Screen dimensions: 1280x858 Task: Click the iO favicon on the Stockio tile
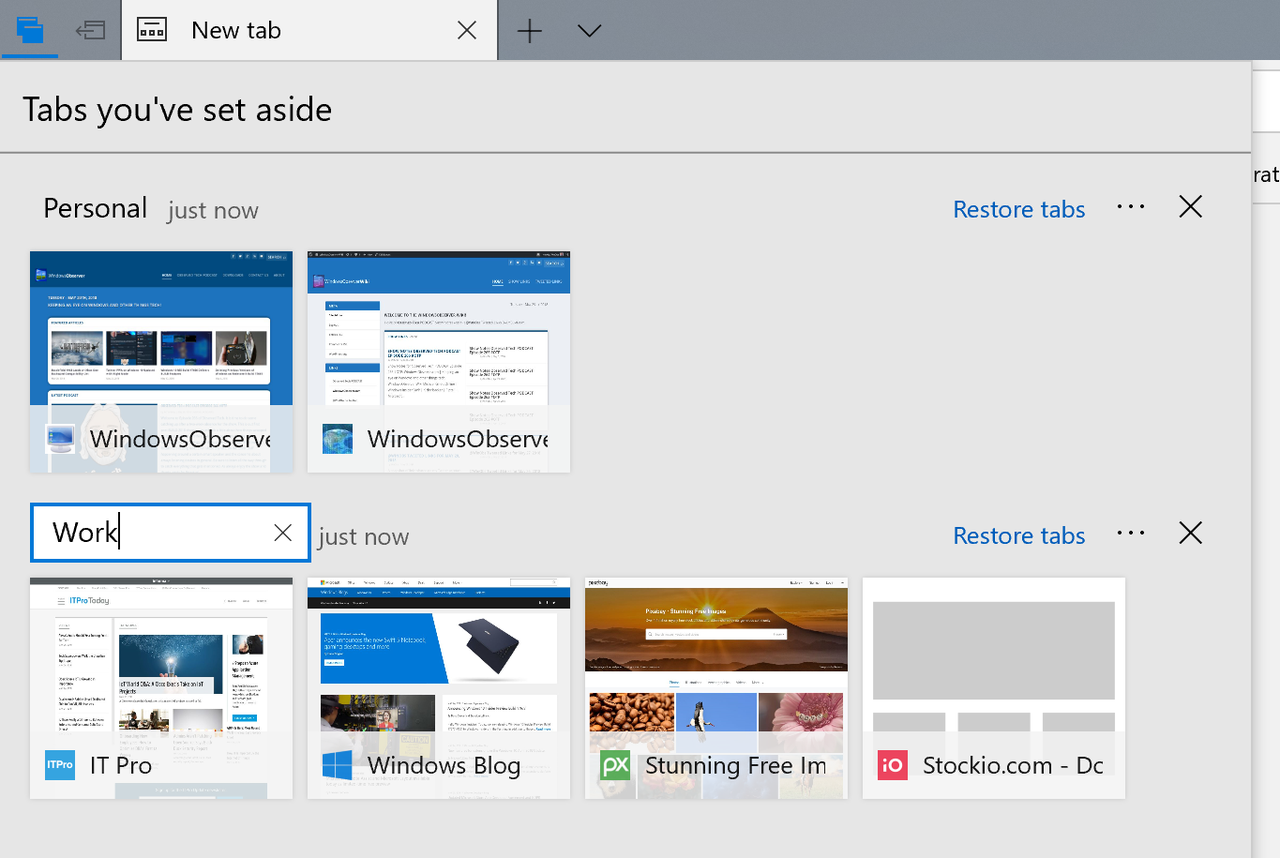coord(891,765)
